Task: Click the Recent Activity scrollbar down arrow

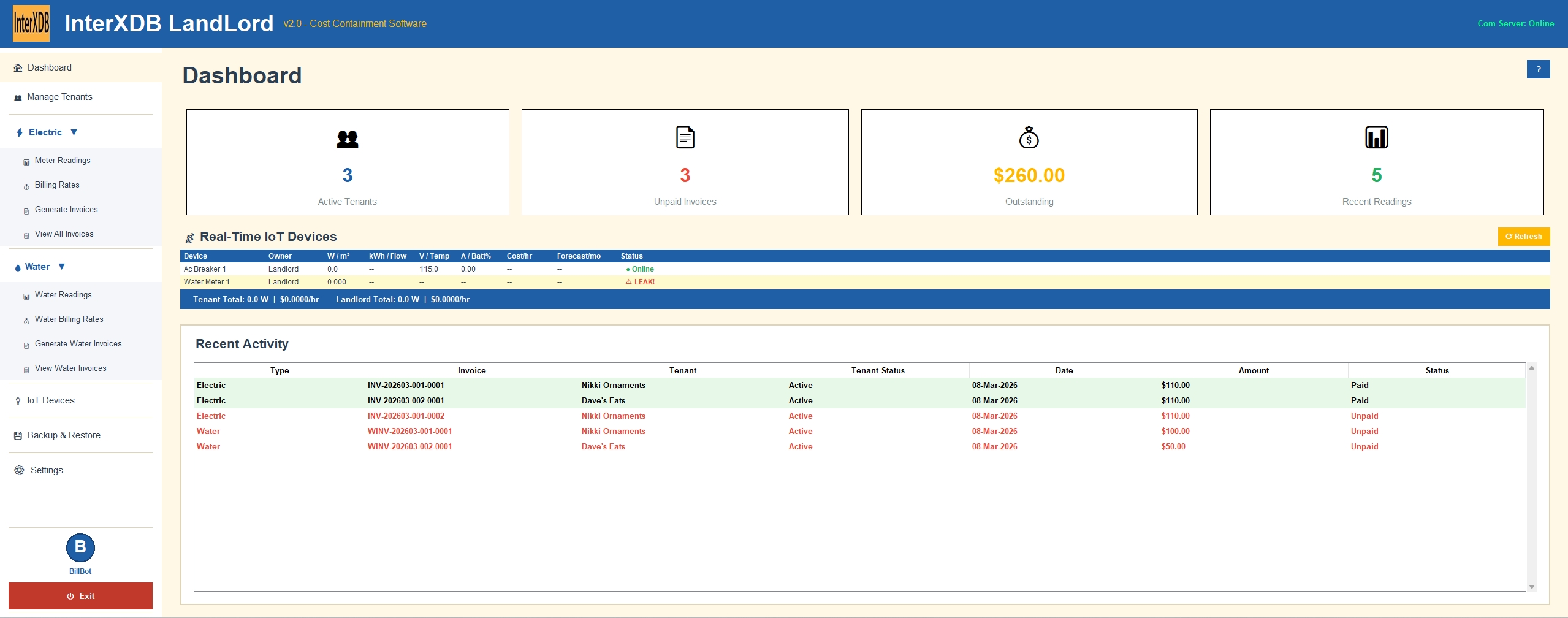Action: [x=1532, y=587]
